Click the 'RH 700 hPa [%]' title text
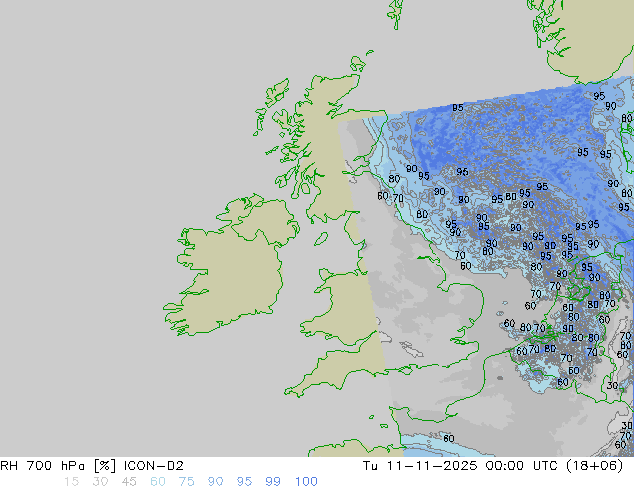 pos(58,466)
